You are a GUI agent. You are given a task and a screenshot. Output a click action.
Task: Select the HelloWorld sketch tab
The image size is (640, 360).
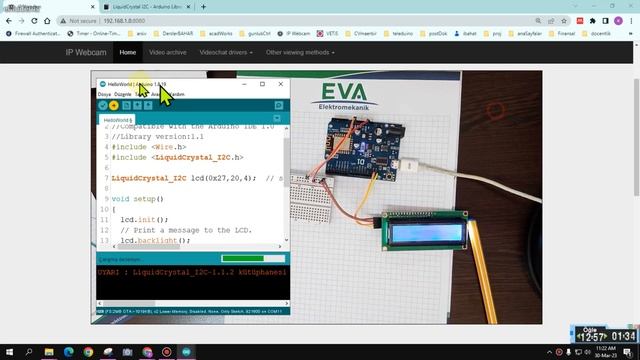click(118, 120)
